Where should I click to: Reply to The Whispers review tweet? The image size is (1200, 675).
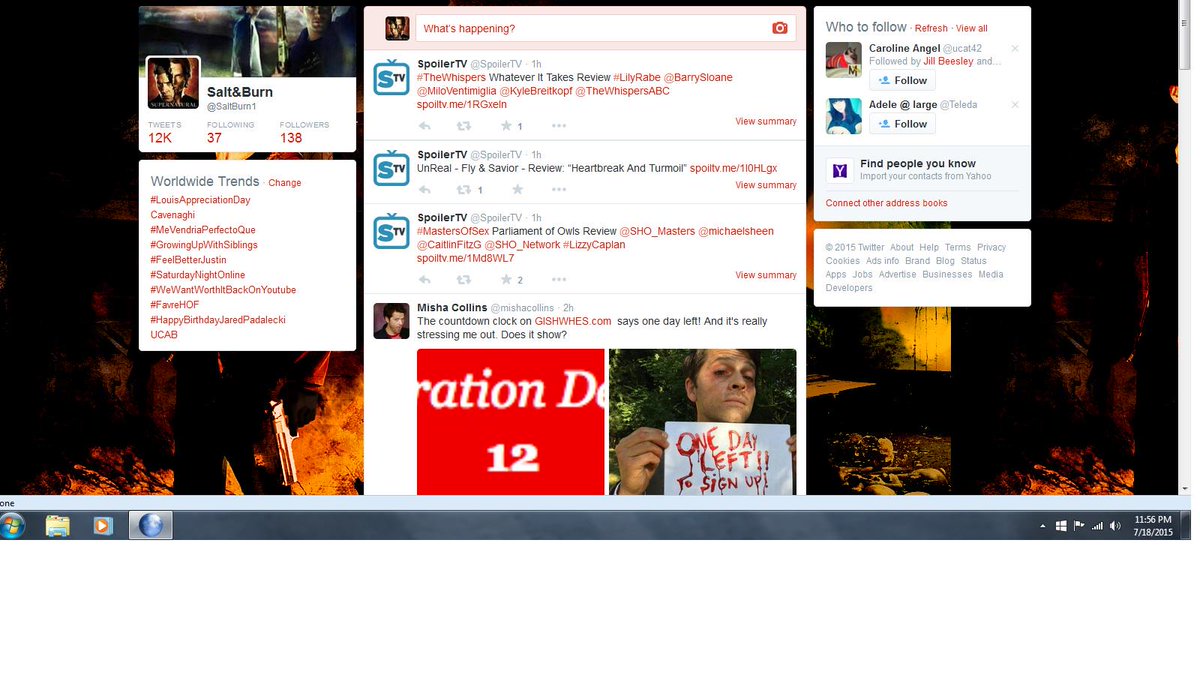(x=425, y=126)
